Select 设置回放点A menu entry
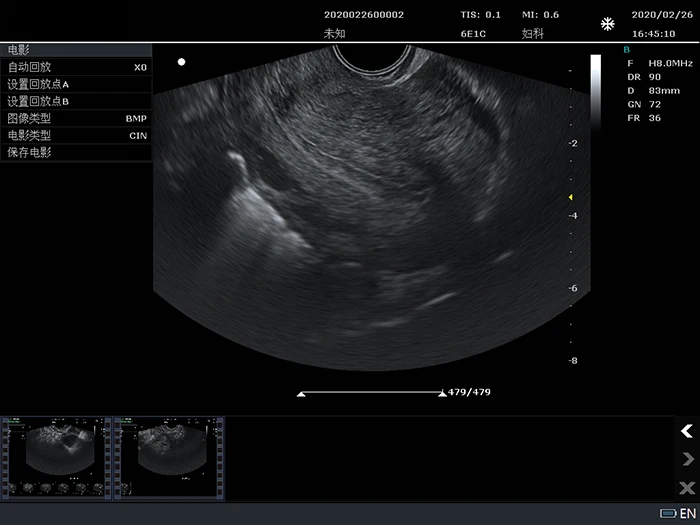The height and width of the screenshot is (525, 700). (x=76, y=84)
